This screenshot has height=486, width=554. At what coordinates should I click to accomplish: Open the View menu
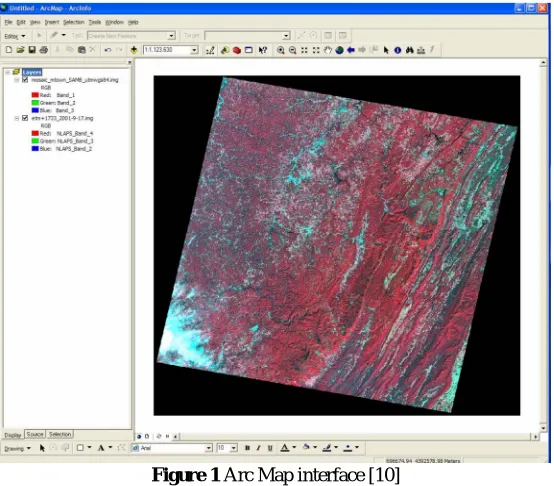tap(35, 22)
